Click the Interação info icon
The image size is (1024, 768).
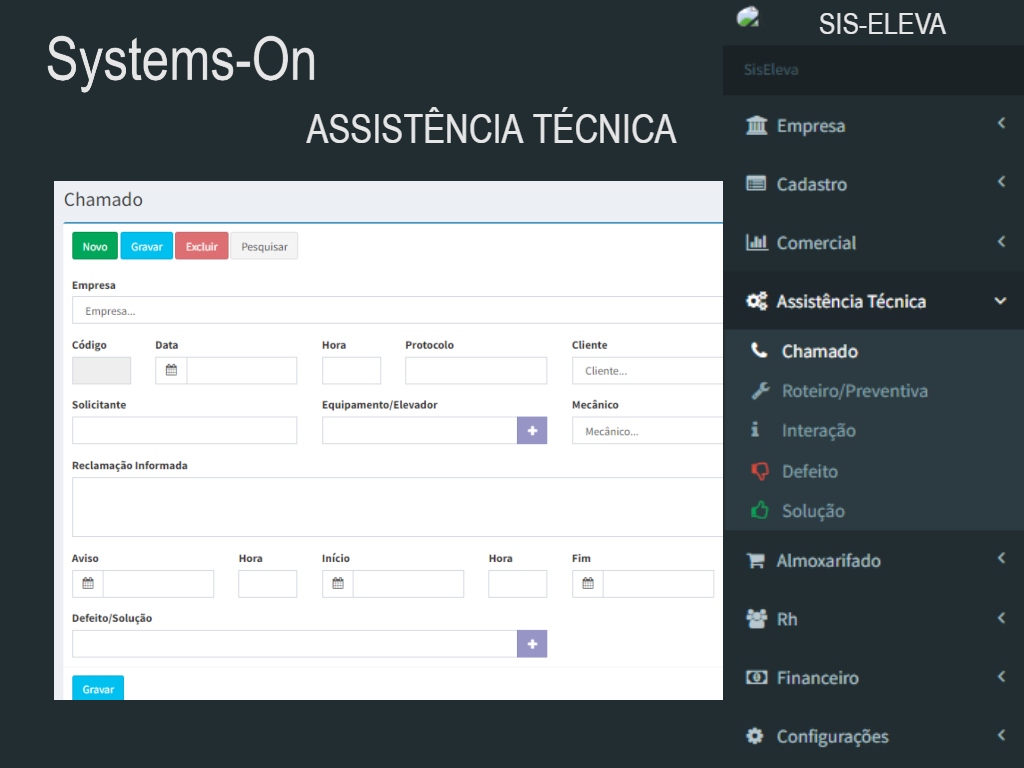pyautogui.click(x=755, y=430)
